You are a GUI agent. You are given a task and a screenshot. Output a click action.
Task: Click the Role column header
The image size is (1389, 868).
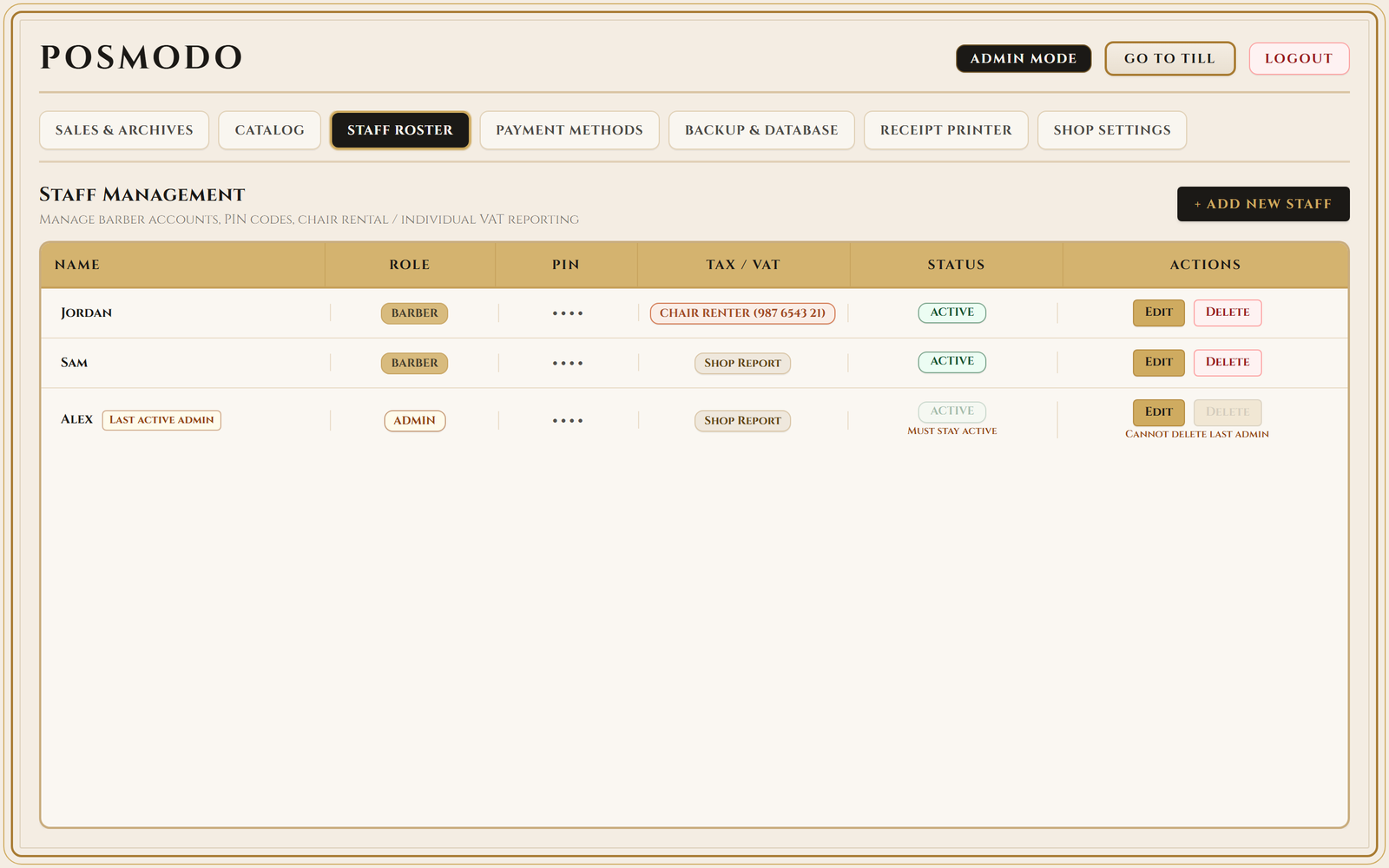pyautogui.click(x=410, y=265)
